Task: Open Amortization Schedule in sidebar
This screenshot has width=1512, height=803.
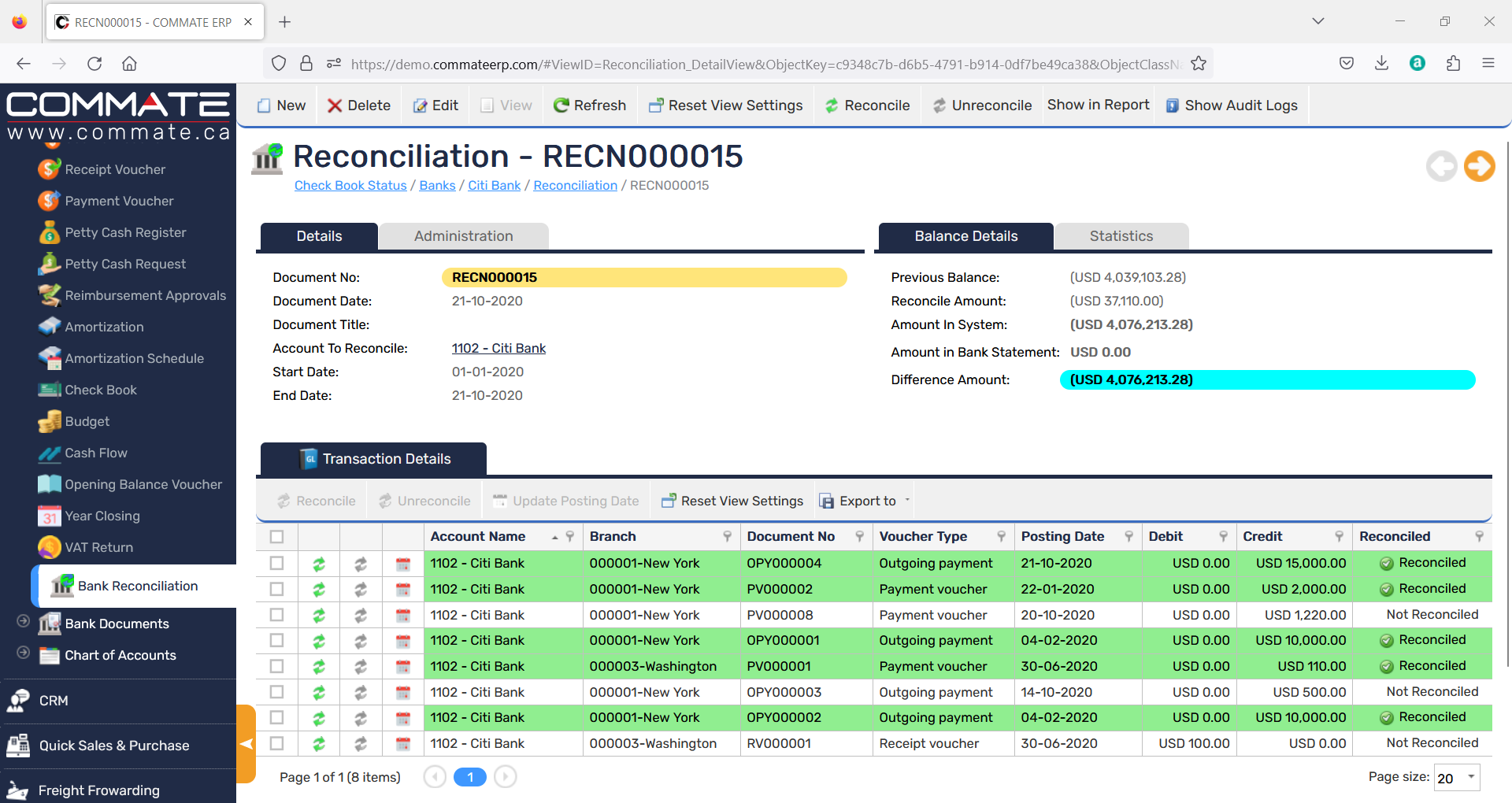Action: click(x=134, y=358)
